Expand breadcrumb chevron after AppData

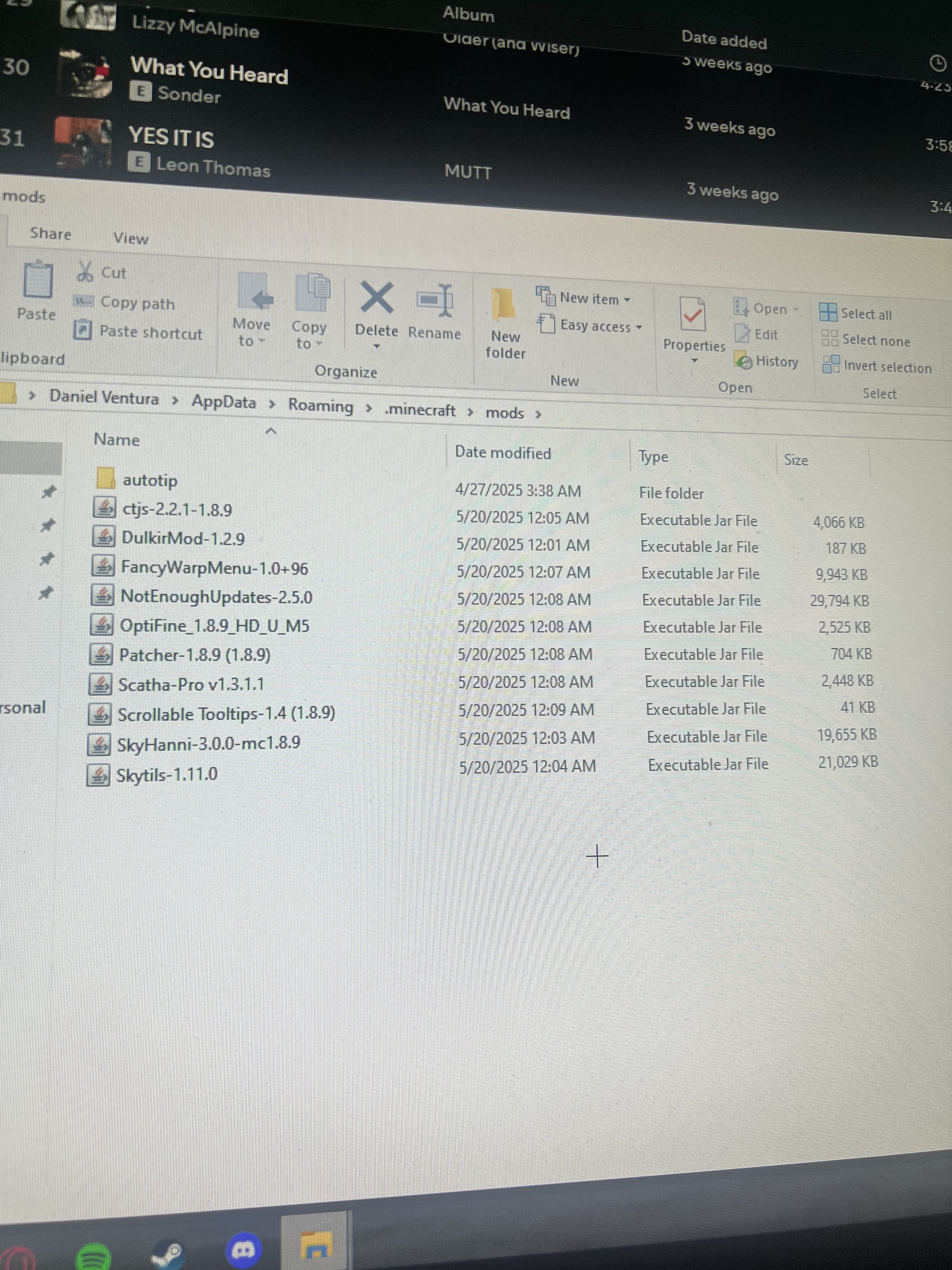[x=272, y=404]
